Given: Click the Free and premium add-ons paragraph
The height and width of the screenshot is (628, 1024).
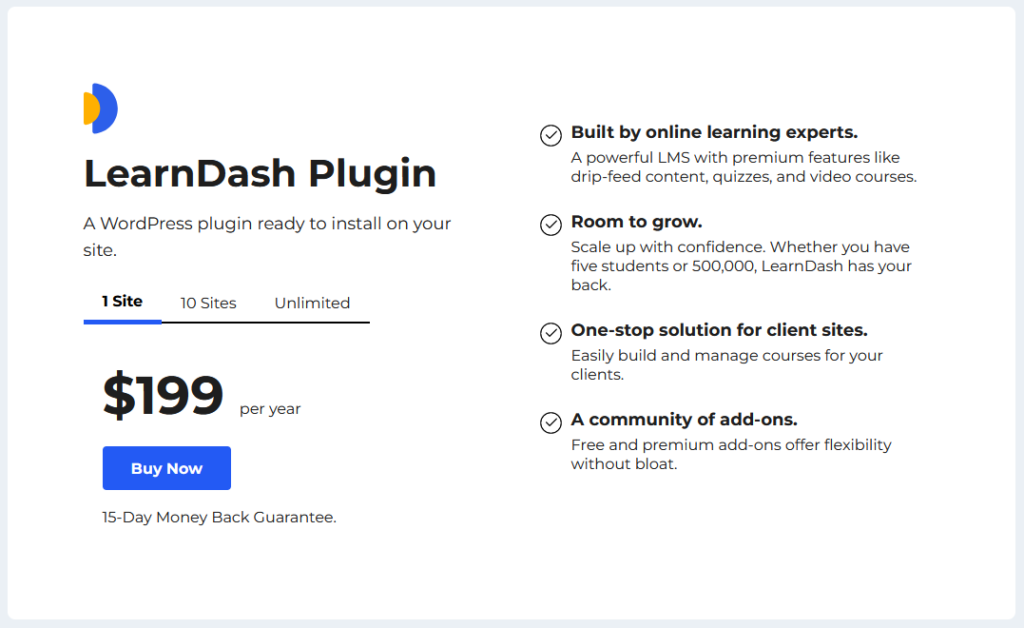Looking at the screenshot, I should click(730, 454).
